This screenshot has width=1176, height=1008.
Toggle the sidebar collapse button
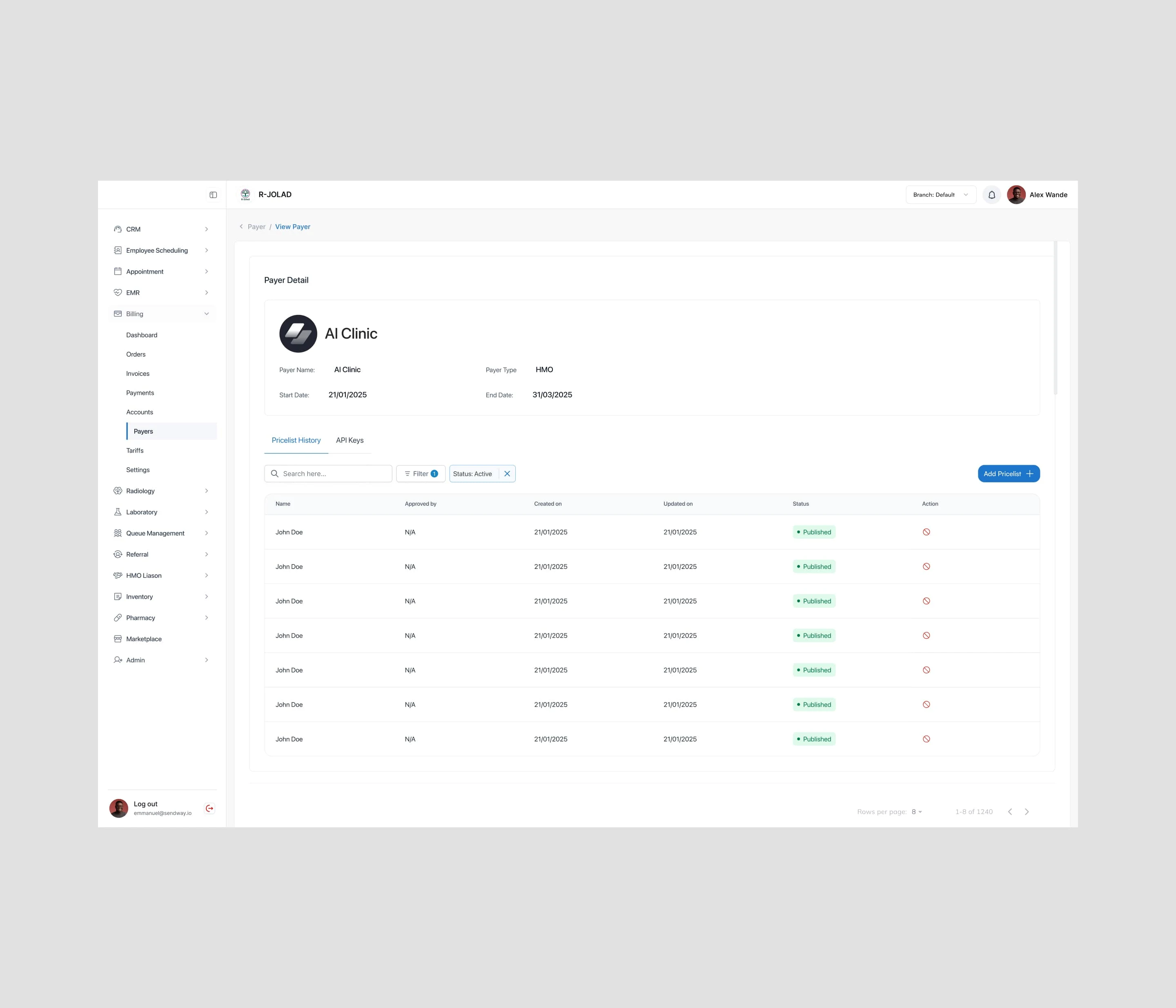point(213,194)
